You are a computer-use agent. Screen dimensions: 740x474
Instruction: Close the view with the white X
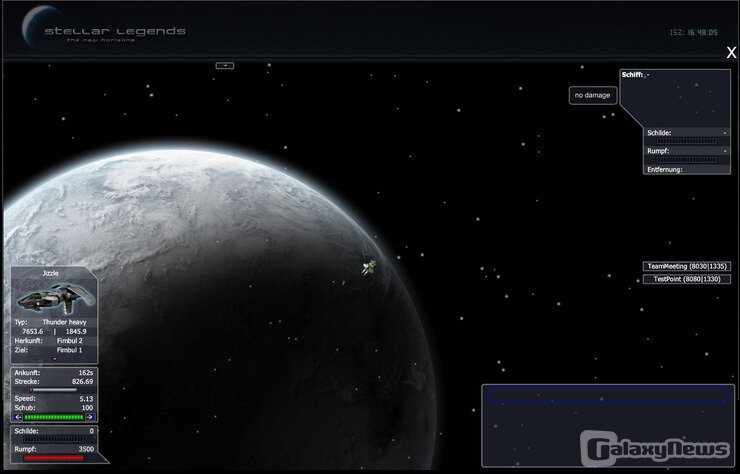click(x=731, y=53)
